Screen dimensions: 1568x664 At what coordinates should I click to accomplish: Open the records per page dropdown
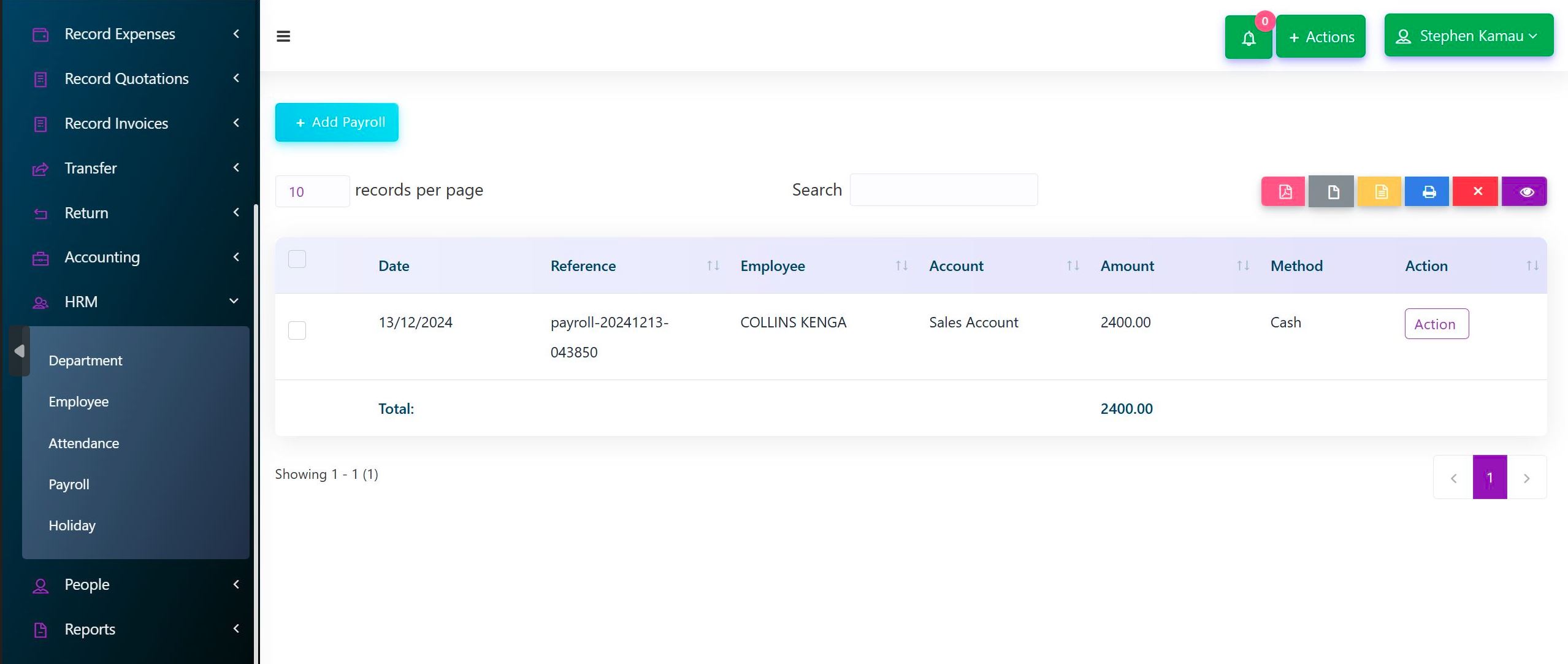[312, 191]
